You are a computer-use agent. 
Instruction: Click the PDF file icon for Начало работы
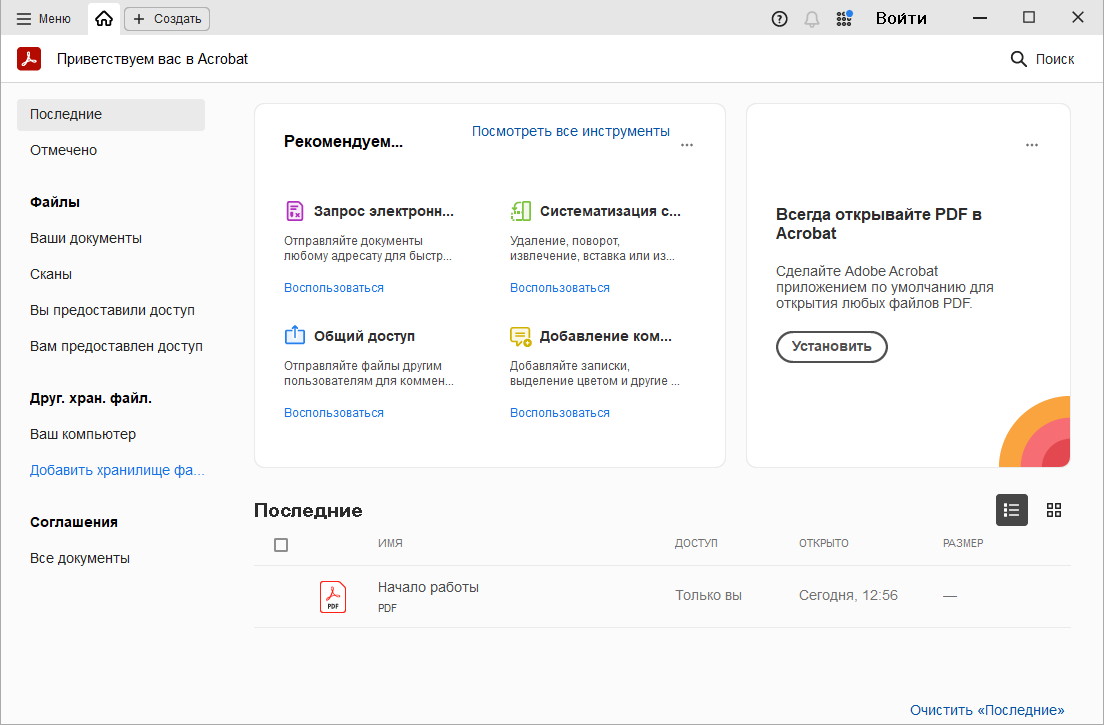click(x=333, y=597)
